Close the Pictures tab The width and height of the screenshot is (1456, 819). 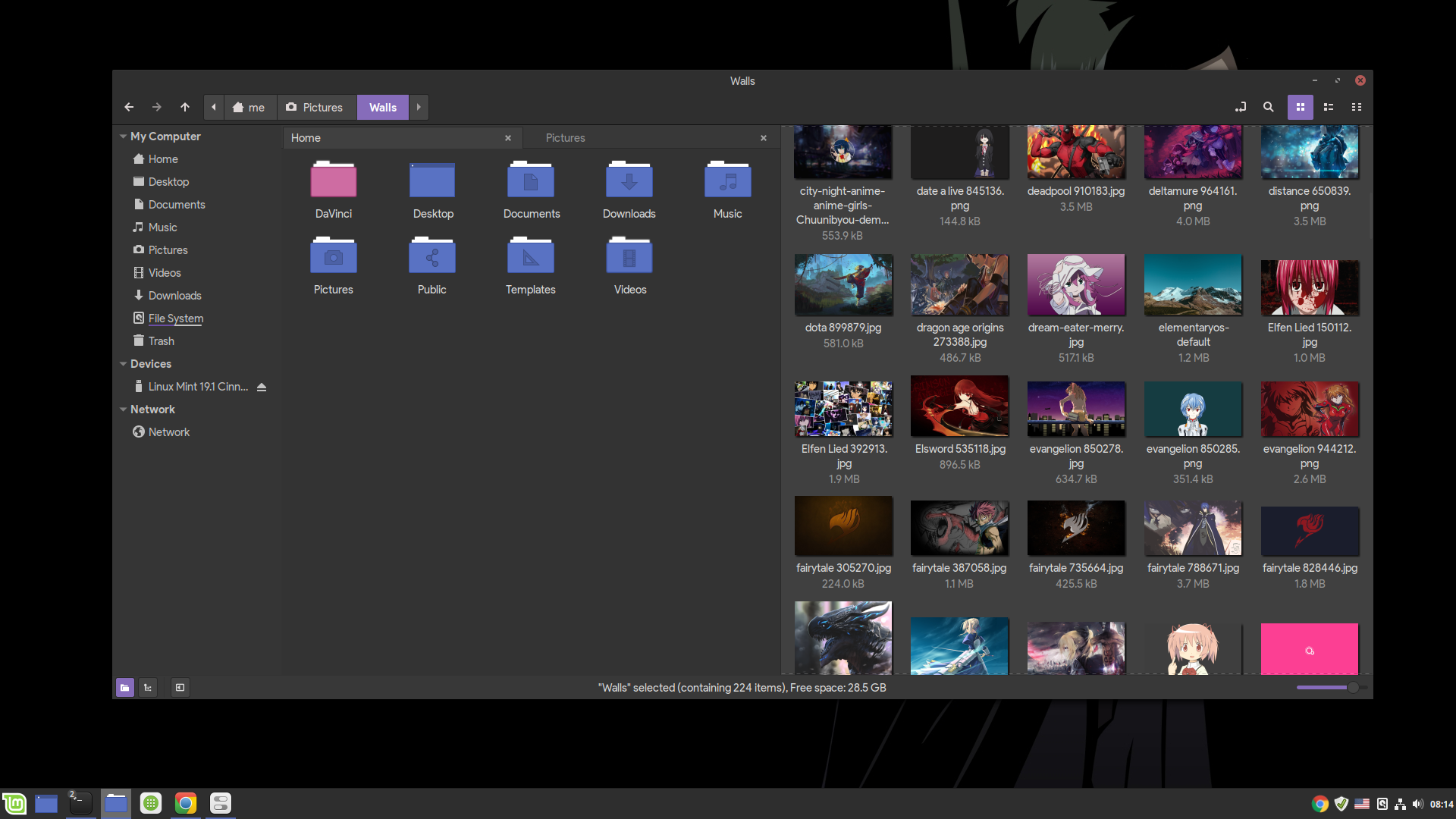[x=764, y=138]
